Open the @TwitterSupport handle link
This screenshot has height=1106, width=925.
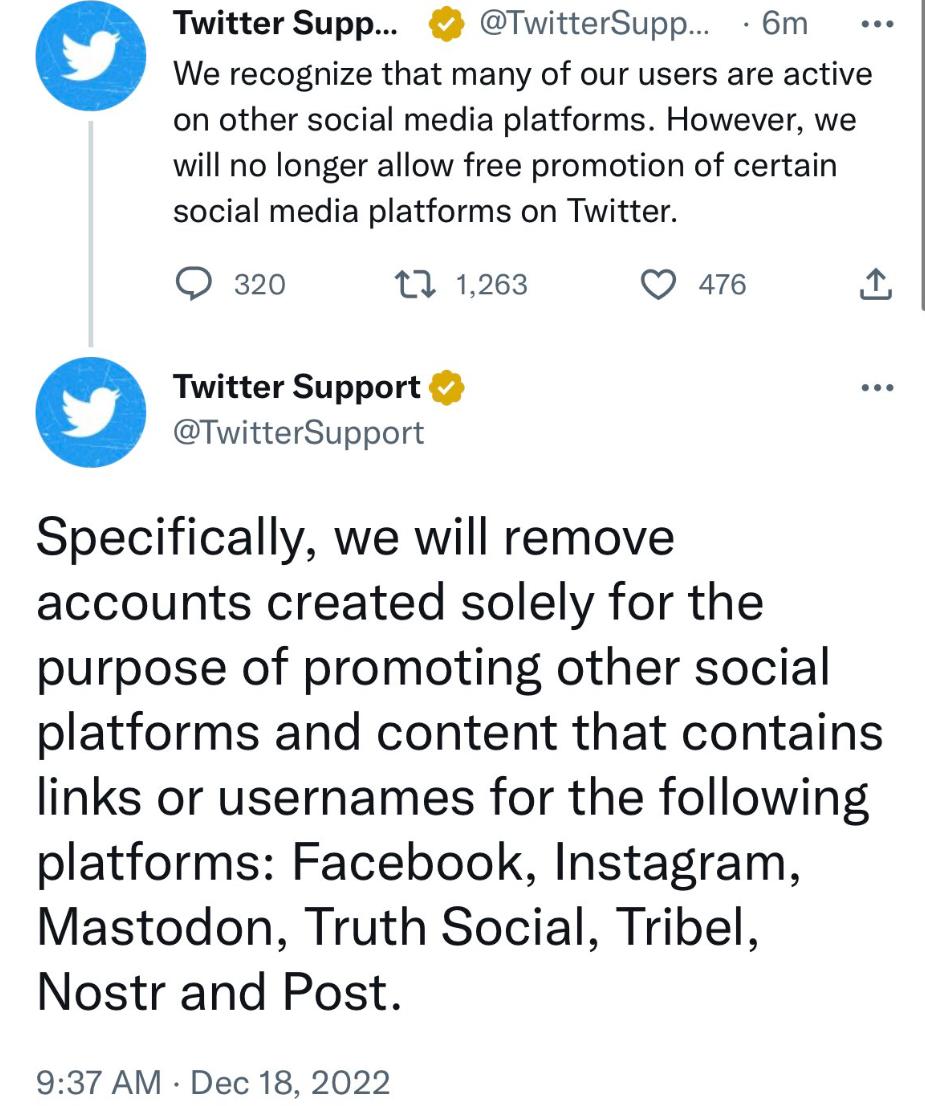coord(298,432)
